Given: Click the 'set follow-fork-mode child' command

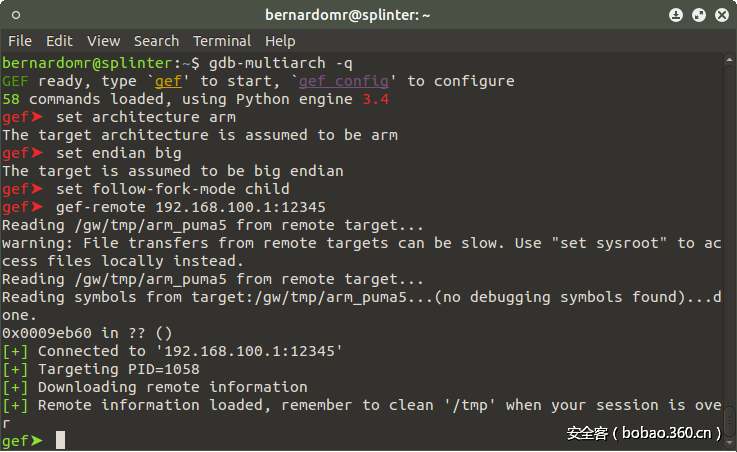Looking at the screenshot, I should point(172,189).
